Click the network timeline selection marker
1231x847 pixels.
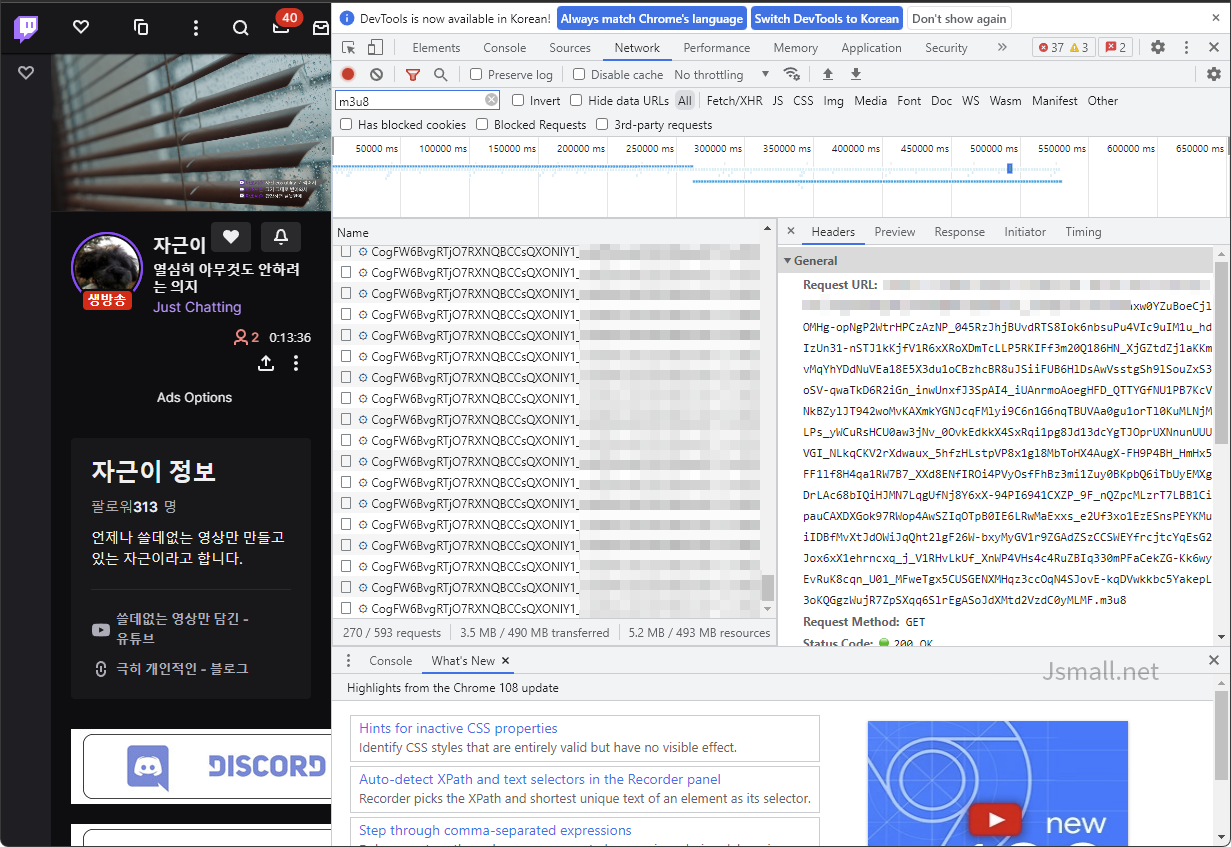tap(1010, 168)
